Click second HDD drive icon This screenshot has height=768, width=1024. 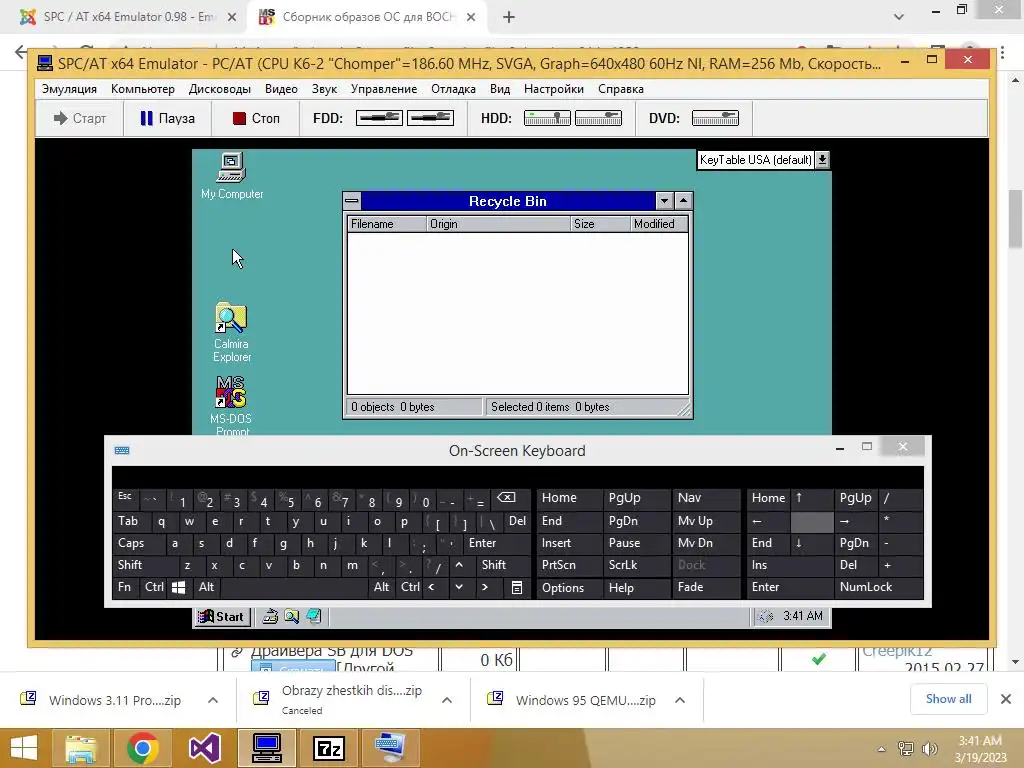click(x=598, y=118)
